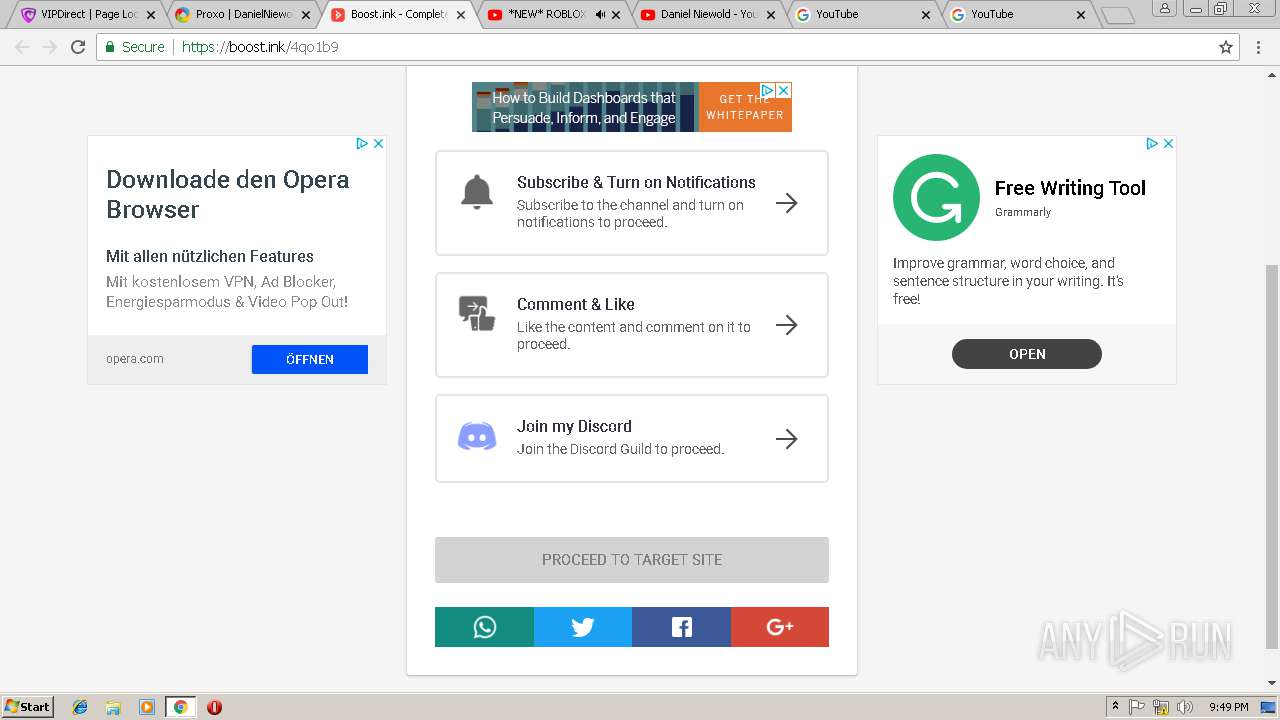Click the arrow on Comment & Like card

pos(787,325)
